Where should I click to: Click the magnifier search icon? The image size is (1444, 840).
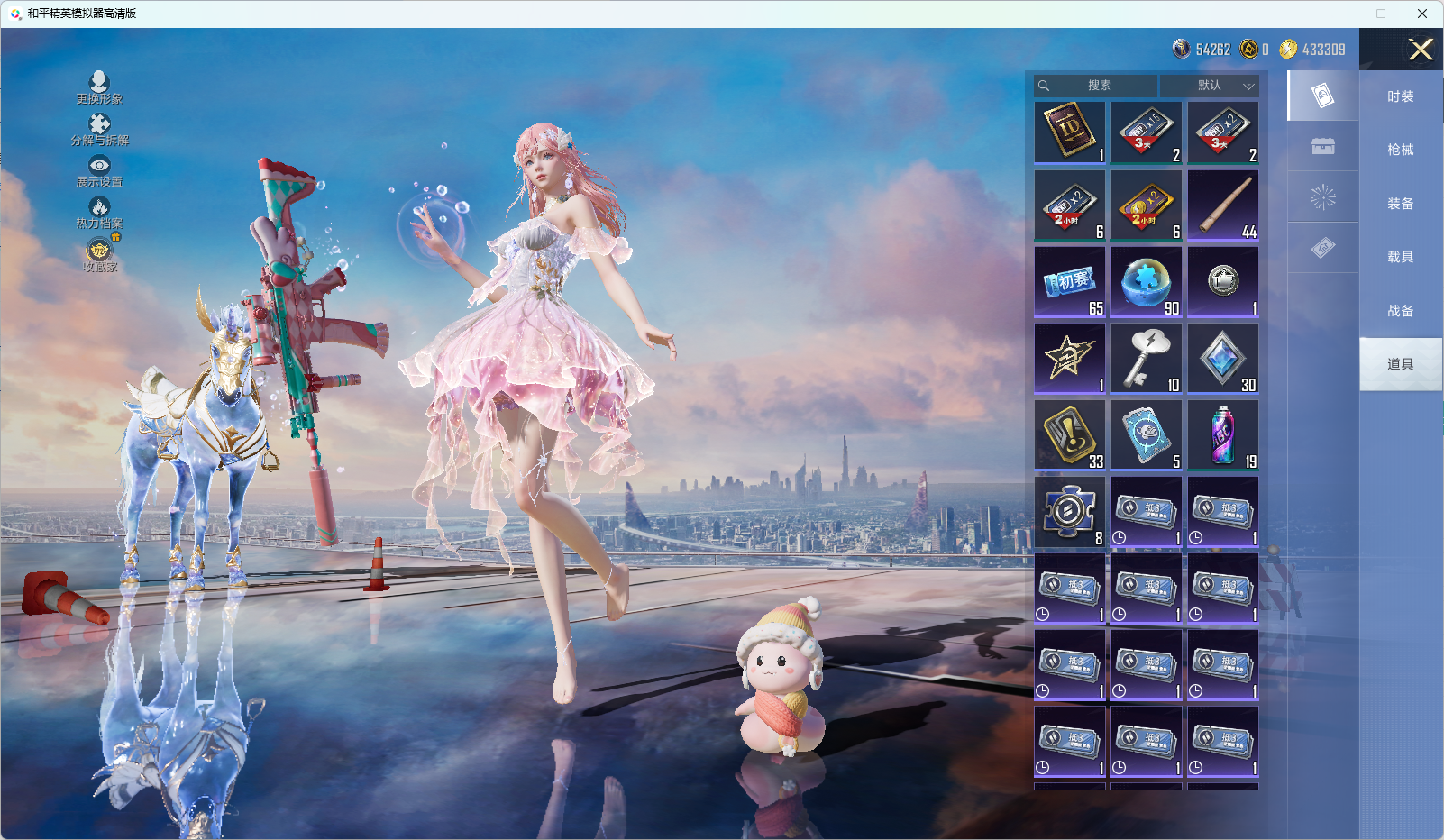pos(1044,86)
